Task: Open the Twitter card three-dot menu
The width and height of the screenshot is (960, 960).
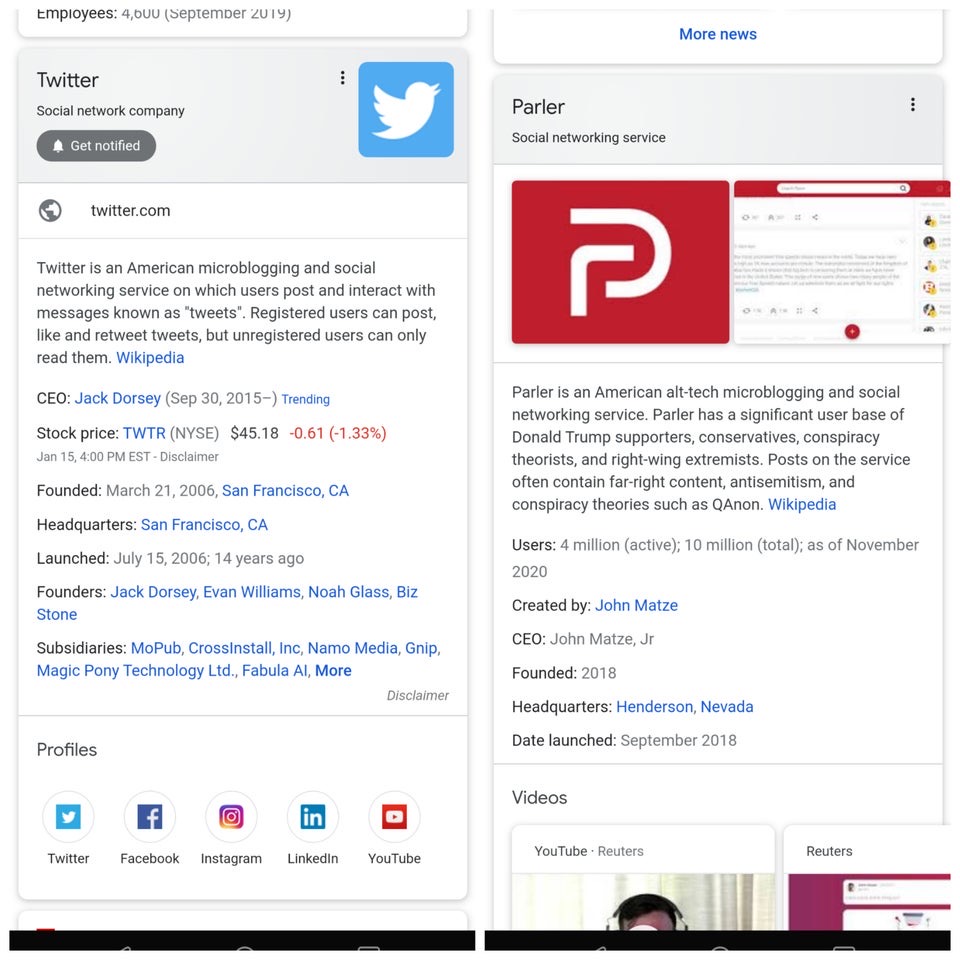Action: (342, 78)
